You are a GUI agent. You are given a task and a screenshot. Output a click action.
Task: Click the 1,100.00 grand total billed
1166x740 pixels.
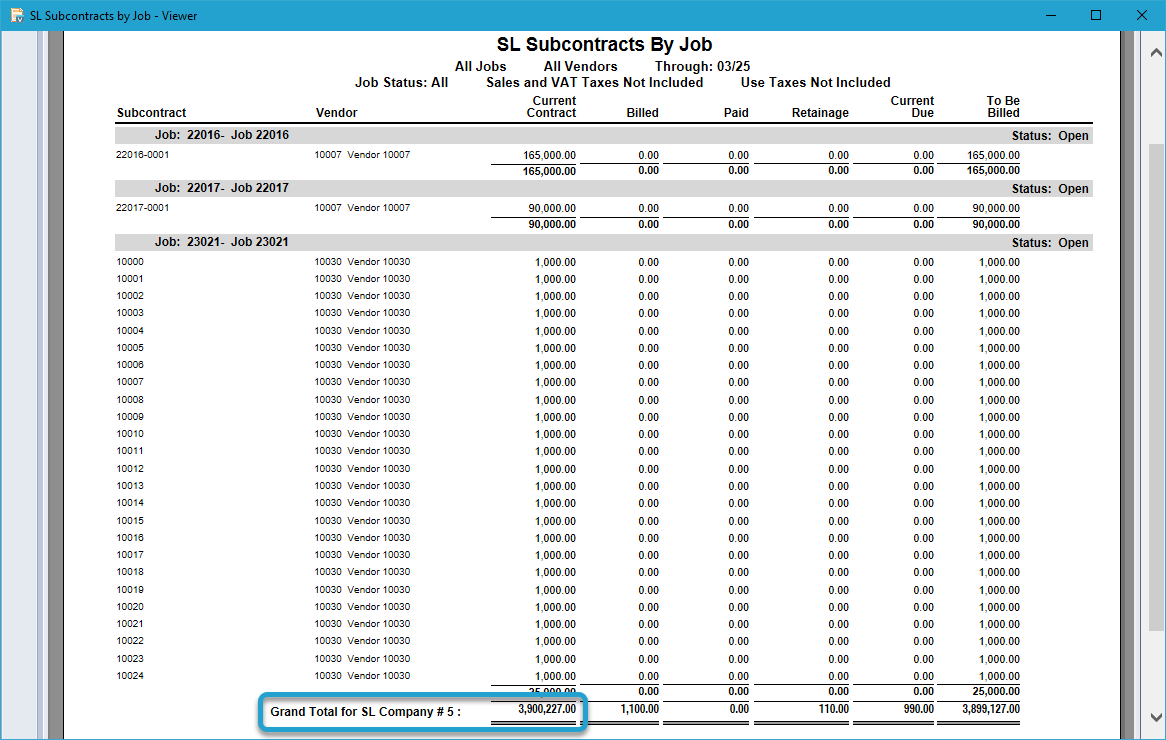click(x=640, y=710)
